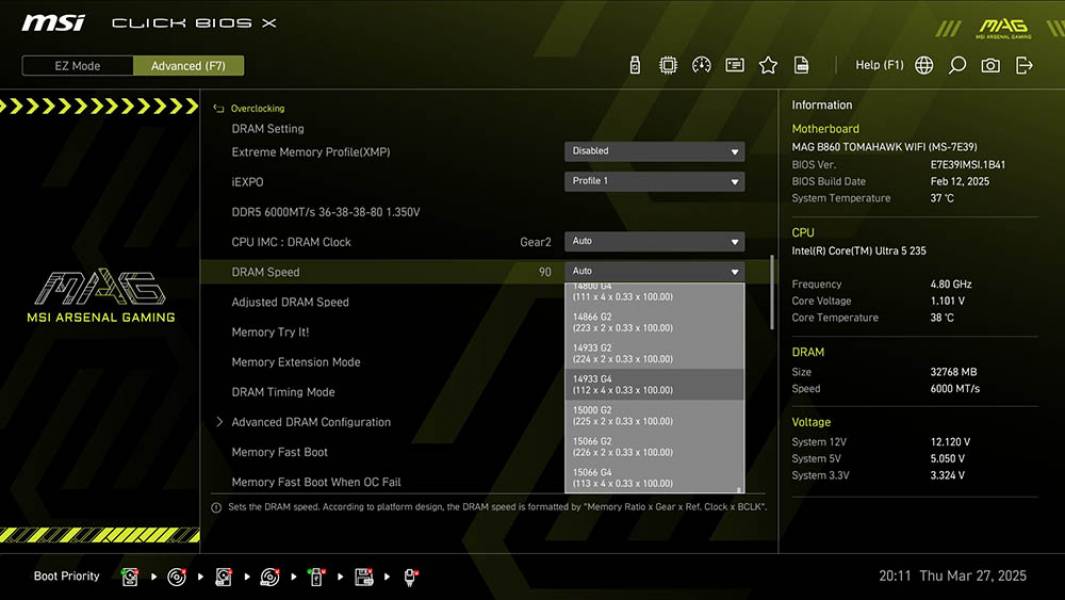Choose 15066 G2 (226 x 2) speed option

pyautogui.click(x=654, y=446)
